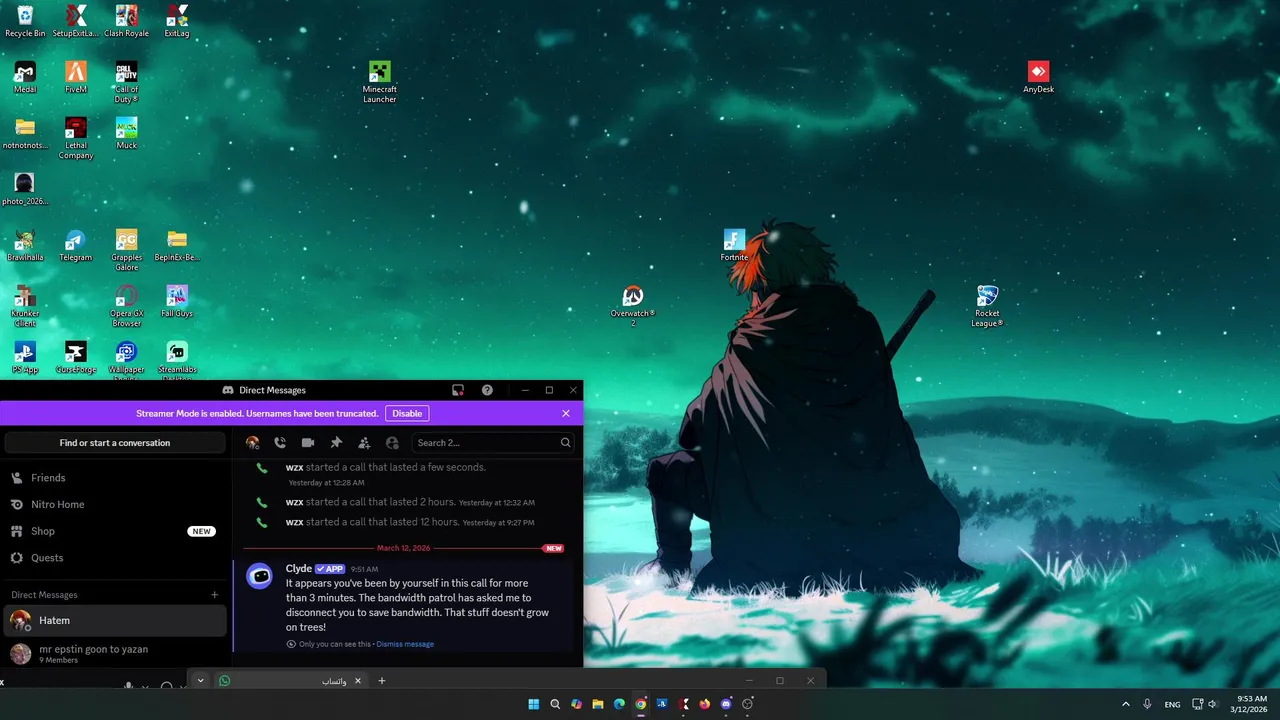Select the CurseForge desktop icon
Image resolution: width=1280 pixels, height=720 pixels.
point(76,357)
